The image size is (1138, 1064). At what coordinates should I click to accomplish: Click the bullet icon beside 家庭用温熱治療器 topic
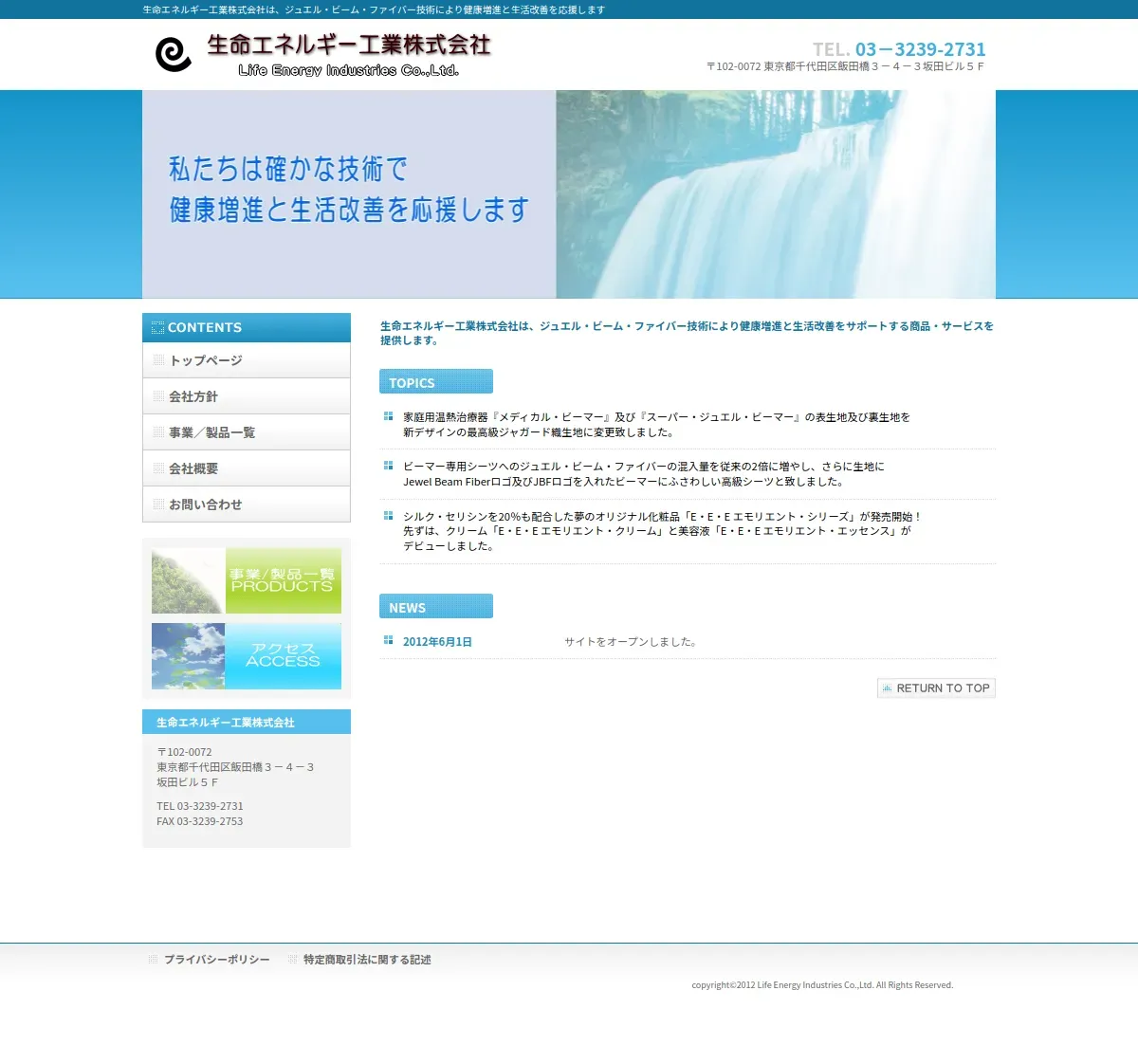coord(388,416)
